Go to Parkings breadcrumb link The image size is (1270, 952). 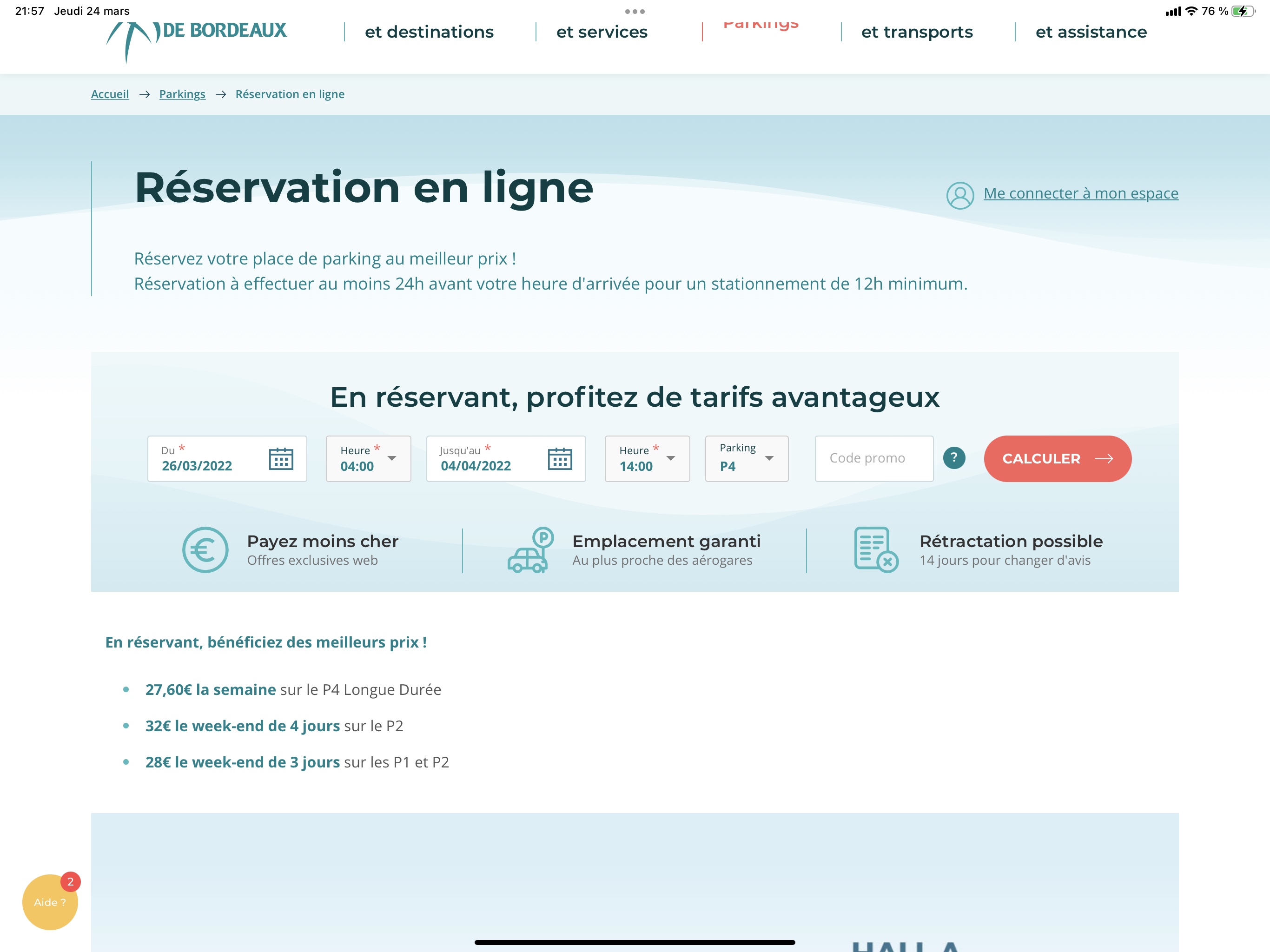pos(182,94)
